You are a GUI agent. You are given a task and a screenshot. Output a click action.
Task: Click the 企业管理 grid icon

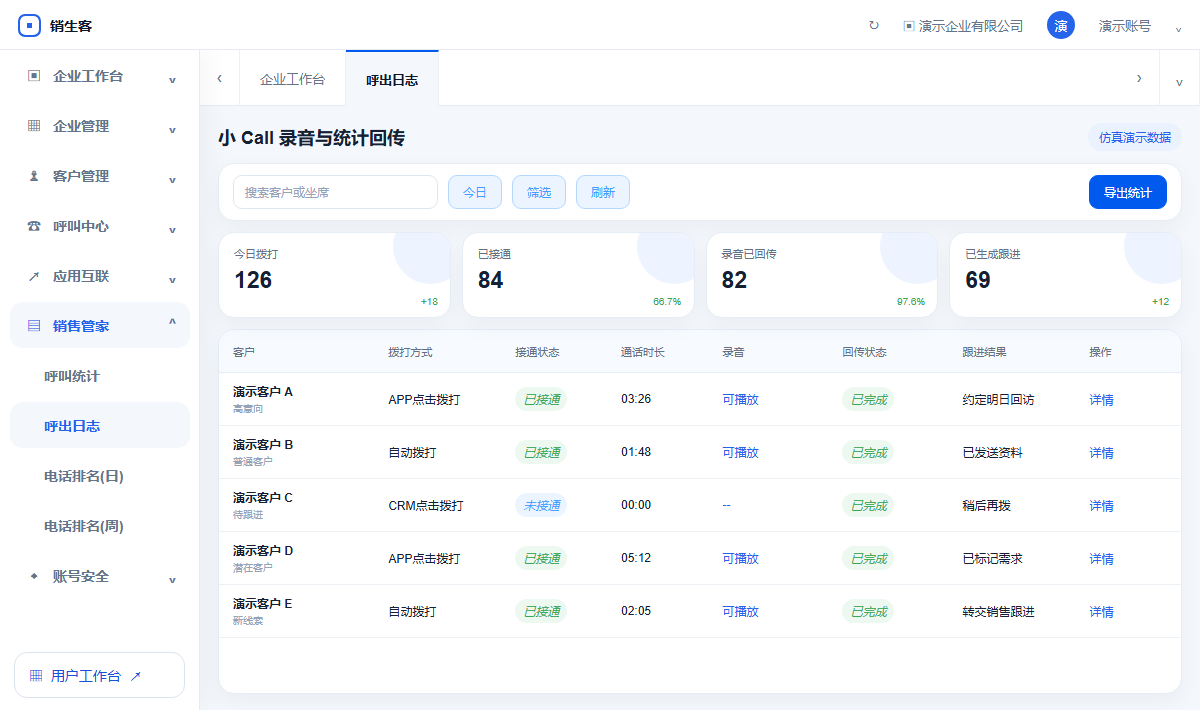34,126
